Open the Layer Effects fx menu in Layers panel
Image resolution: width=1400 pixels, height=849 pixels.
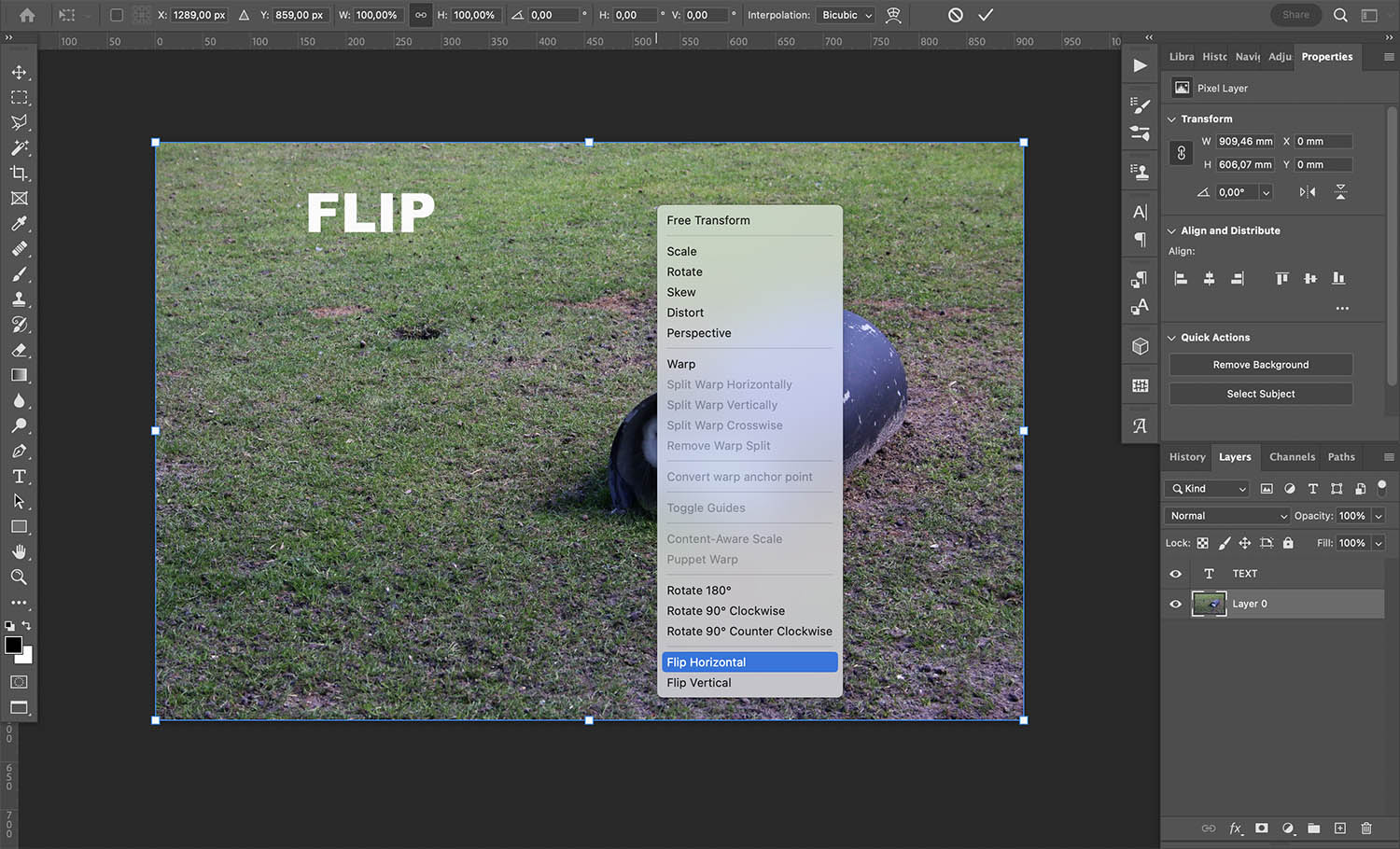point(1236,828)
